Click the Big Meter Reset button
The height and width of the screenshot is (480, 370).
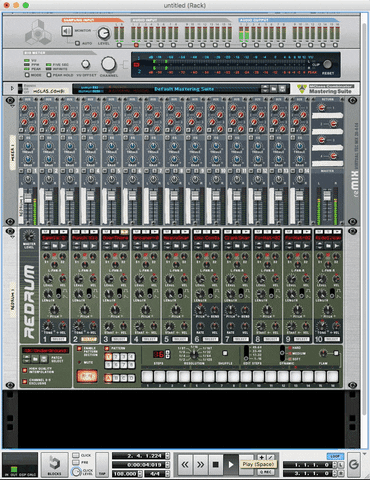coord(327,64)
